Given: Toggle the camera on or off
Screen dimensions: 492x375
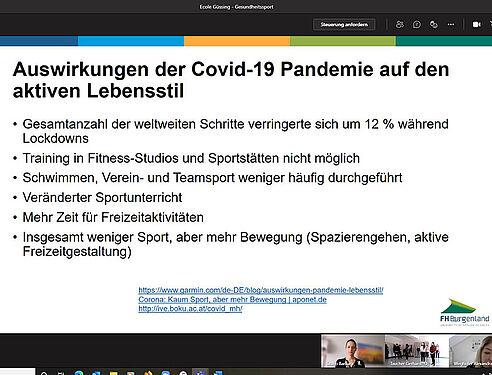Looking at the screenshot, I should pos(477,24).
